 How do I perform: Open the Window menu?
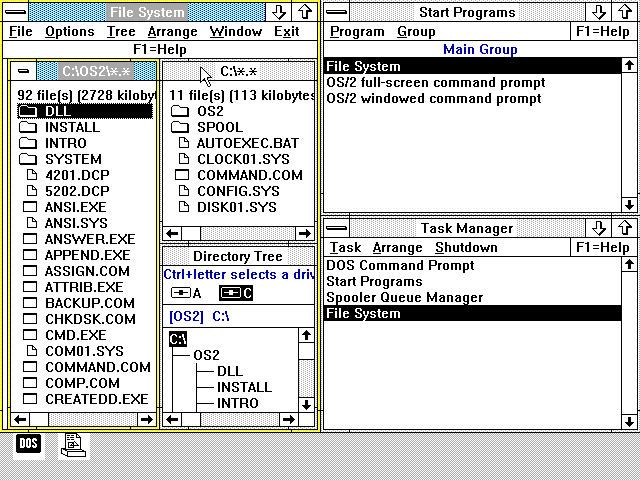coord(236,31)
